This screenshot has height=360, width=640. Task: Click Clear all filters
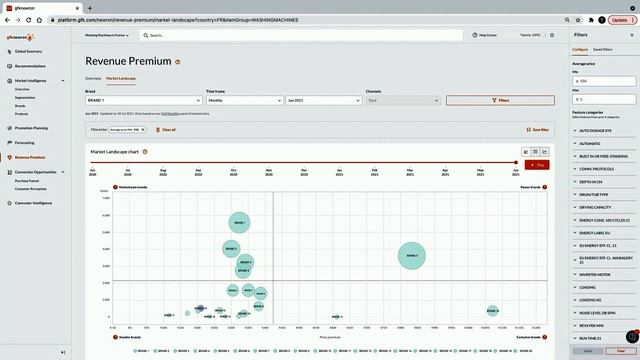click(166, 130)
